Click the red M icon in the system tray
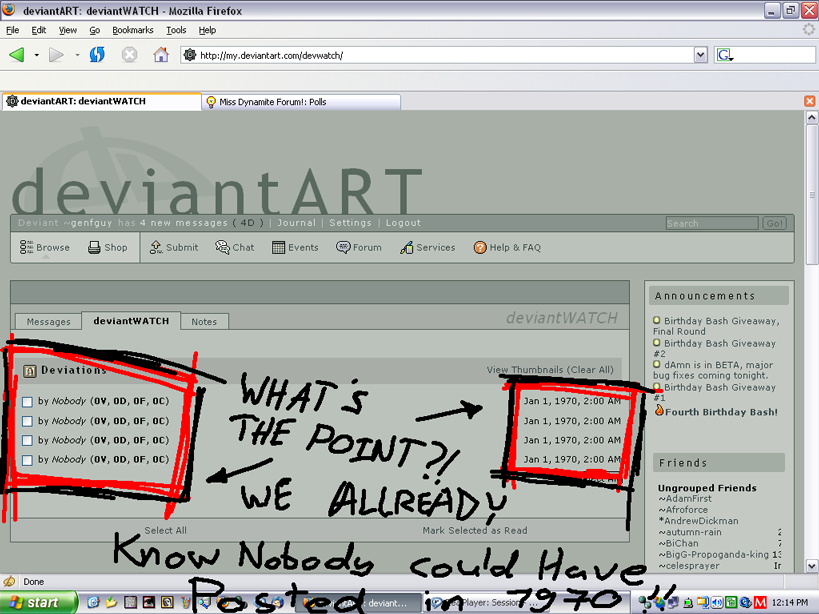 [x=760, y=603]
